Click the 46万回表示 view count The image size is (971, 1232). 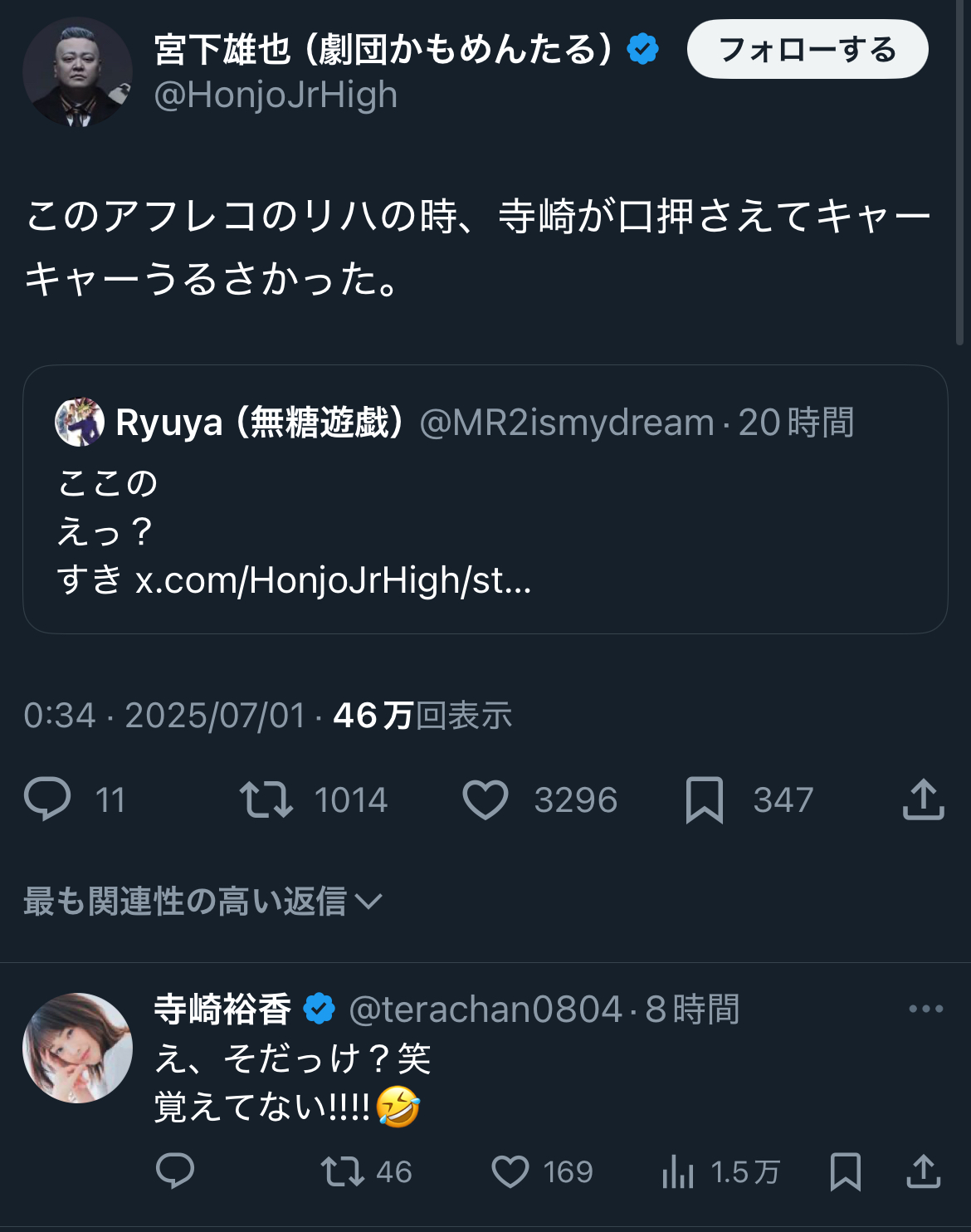[422, 715]
